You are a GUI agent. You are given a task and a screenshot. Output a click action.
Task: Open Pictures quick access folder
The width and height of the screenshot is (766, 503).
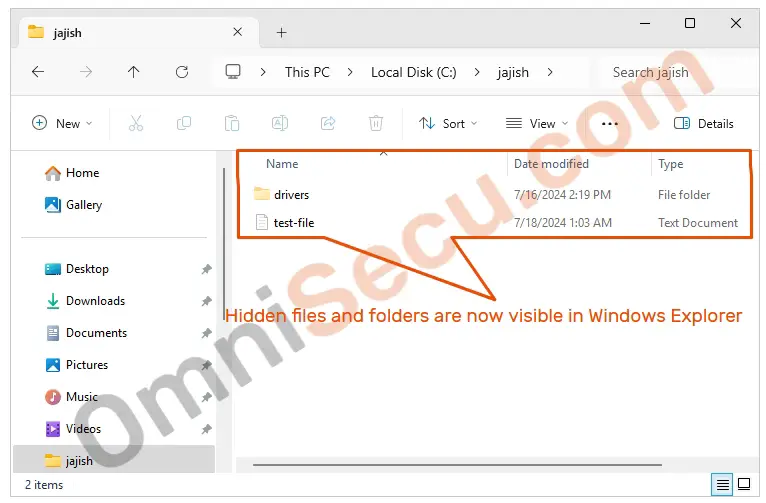click(77, 365)
